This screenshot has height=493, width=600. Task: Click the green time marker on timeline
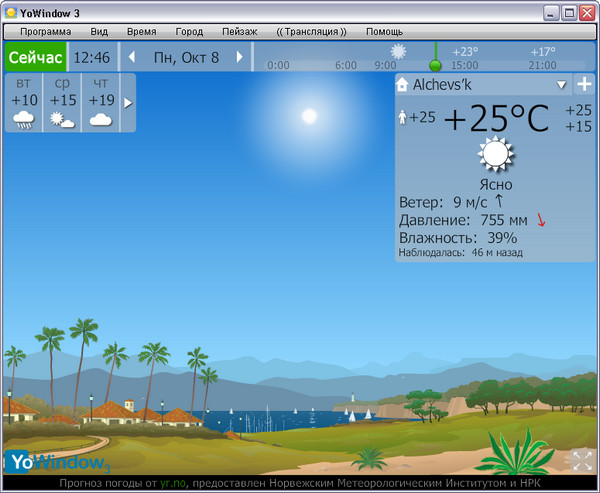tap(435, 64)
